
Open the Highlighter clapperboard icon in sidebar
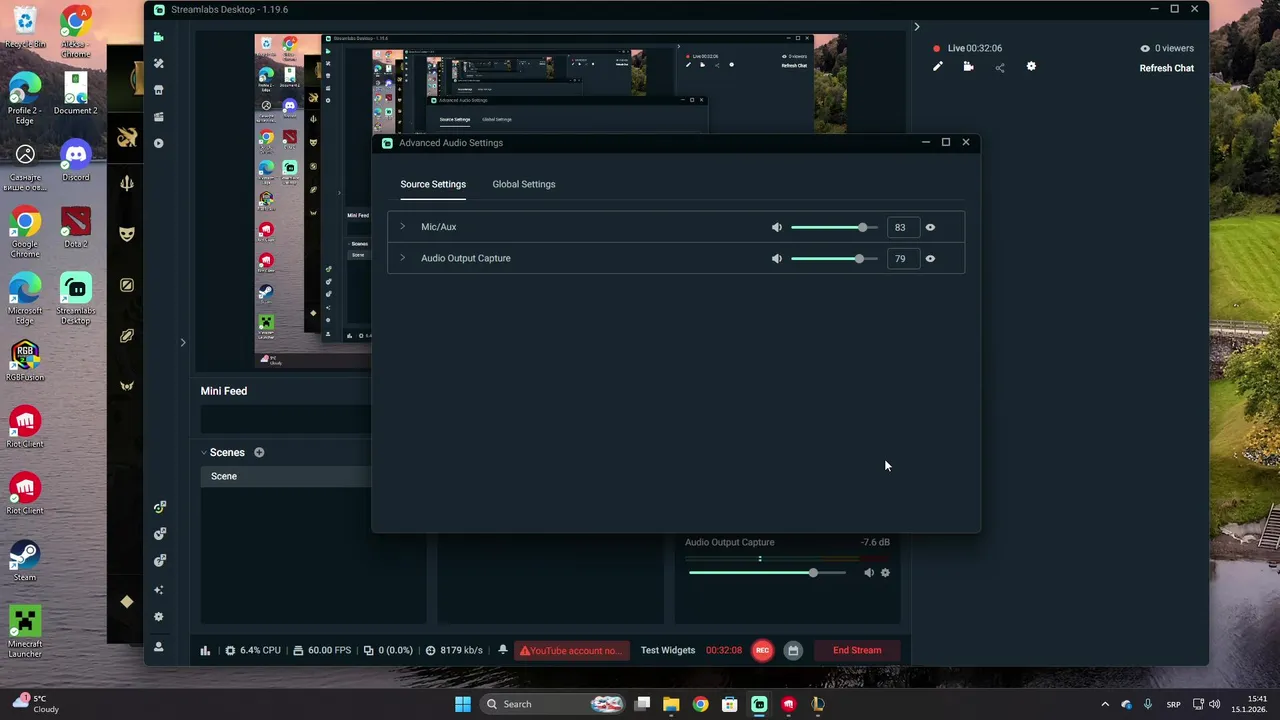pyautogui.click(x=158, y=117)
